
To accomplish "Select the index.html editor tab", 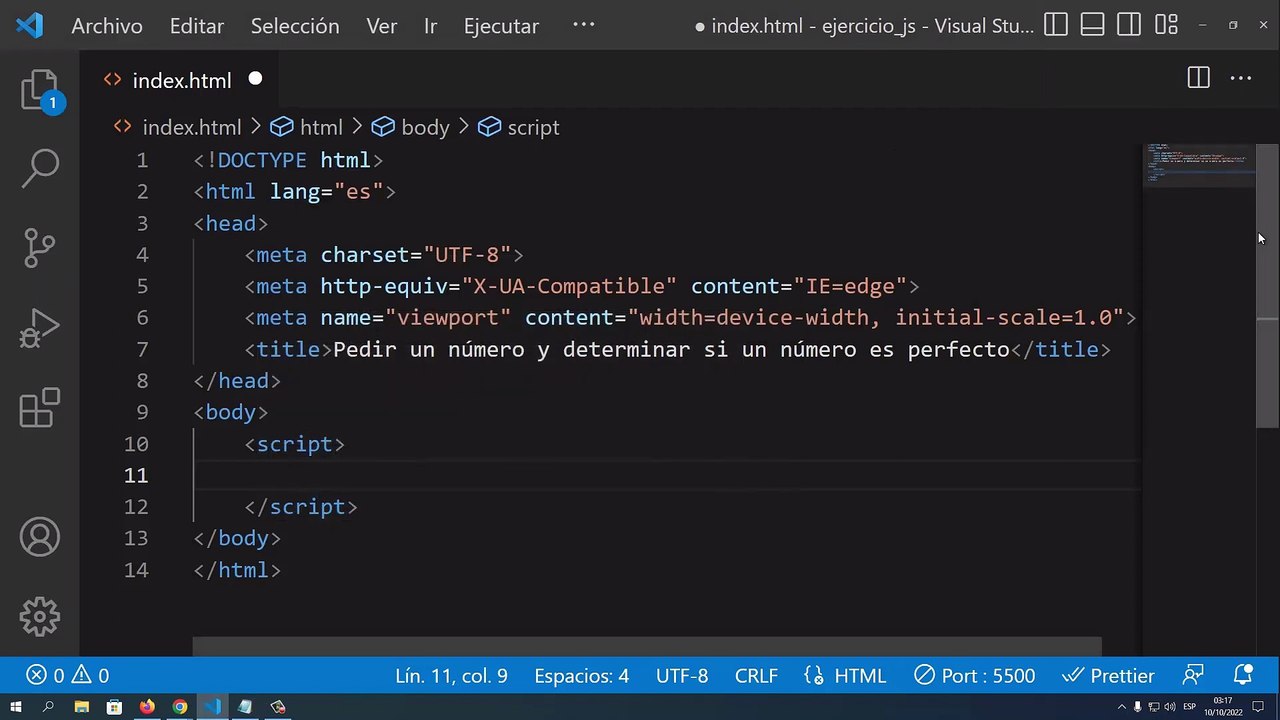I will [182, 80].
